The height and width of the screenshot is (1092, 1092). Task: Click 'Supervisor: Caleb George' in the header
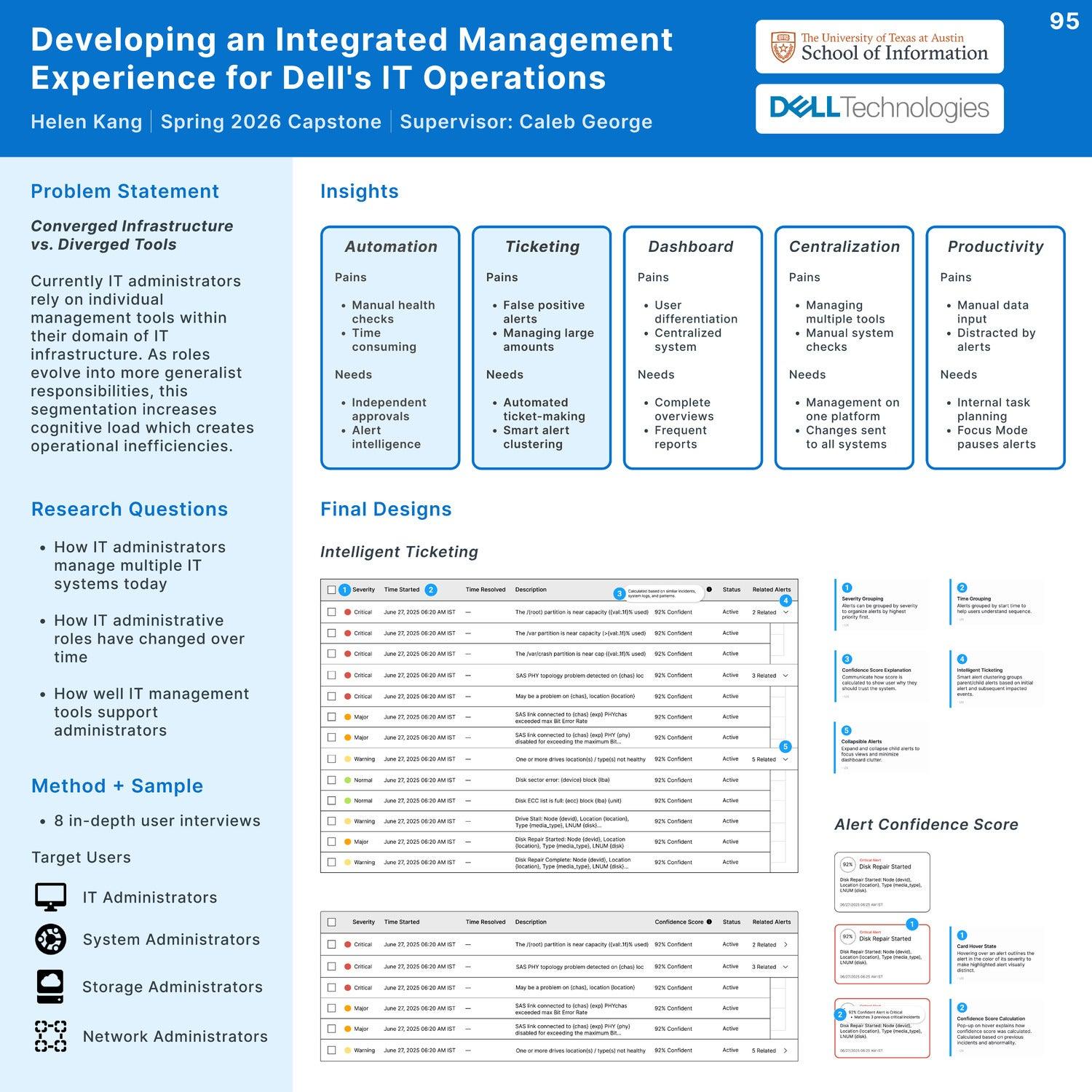tap(526, 122)
